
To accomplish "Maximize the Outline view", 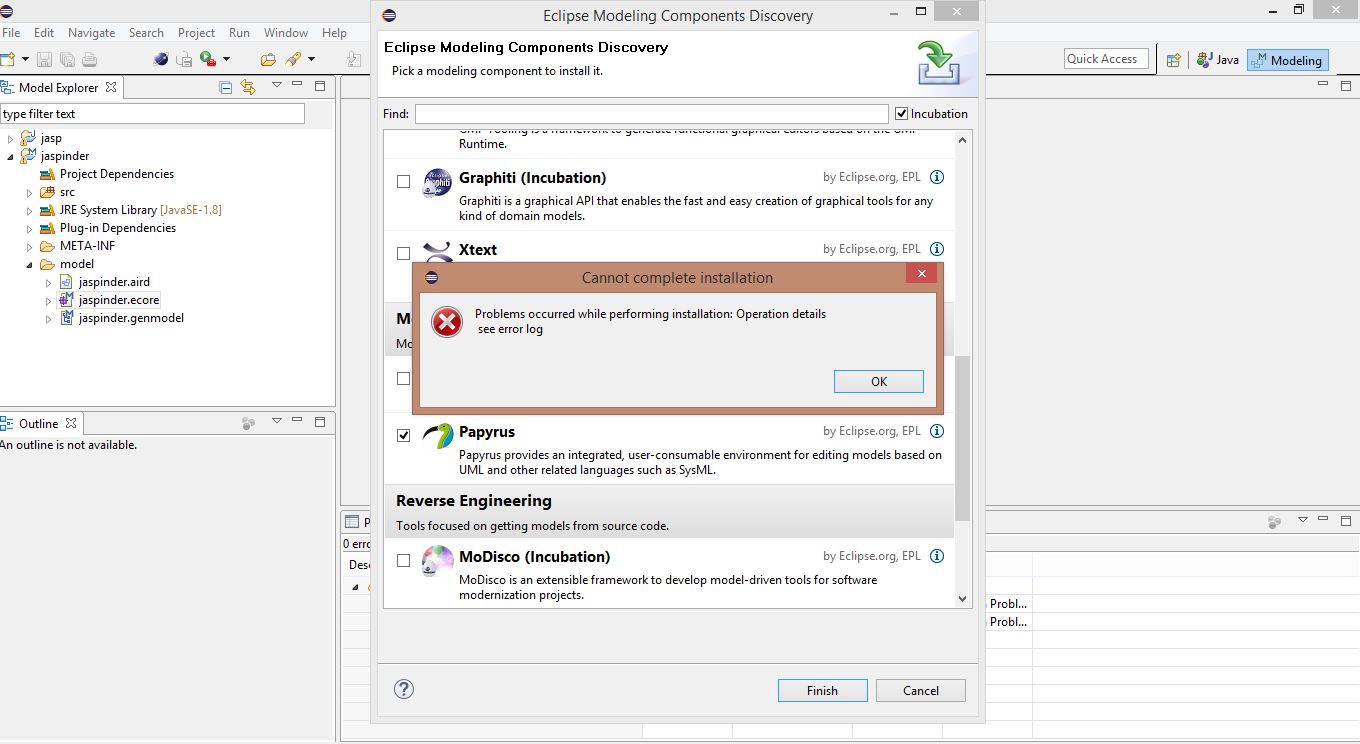I will pos(320,422).
